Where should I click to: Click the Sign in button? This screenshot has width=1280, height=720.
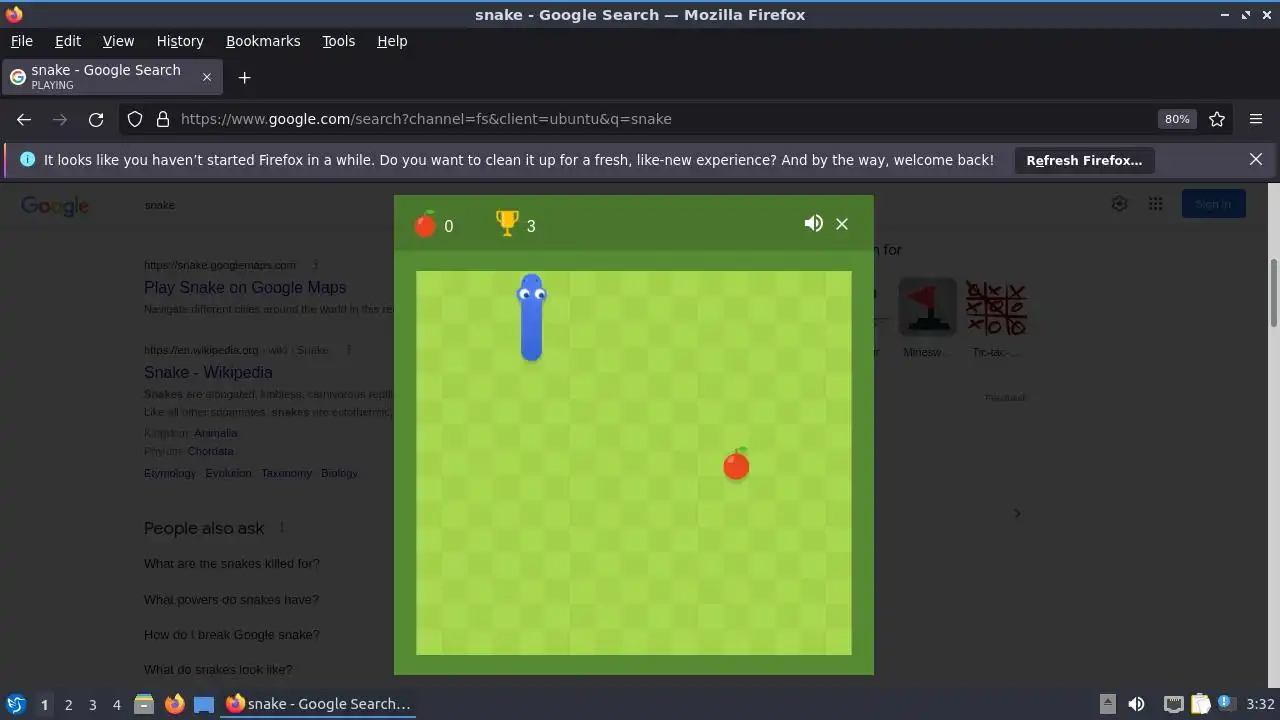(1213, 204)
